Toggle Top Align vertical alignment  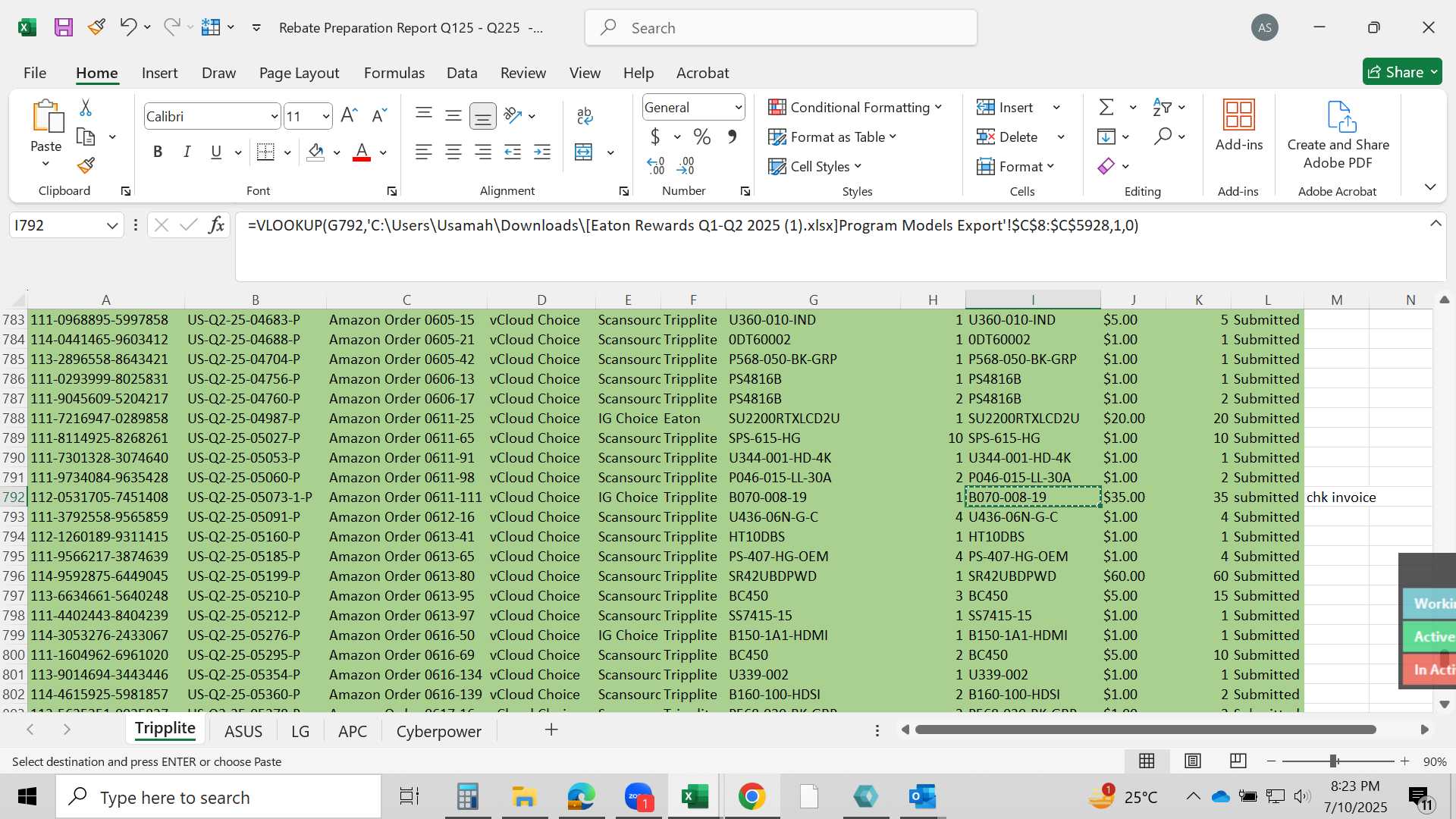(x=424, y=115)
